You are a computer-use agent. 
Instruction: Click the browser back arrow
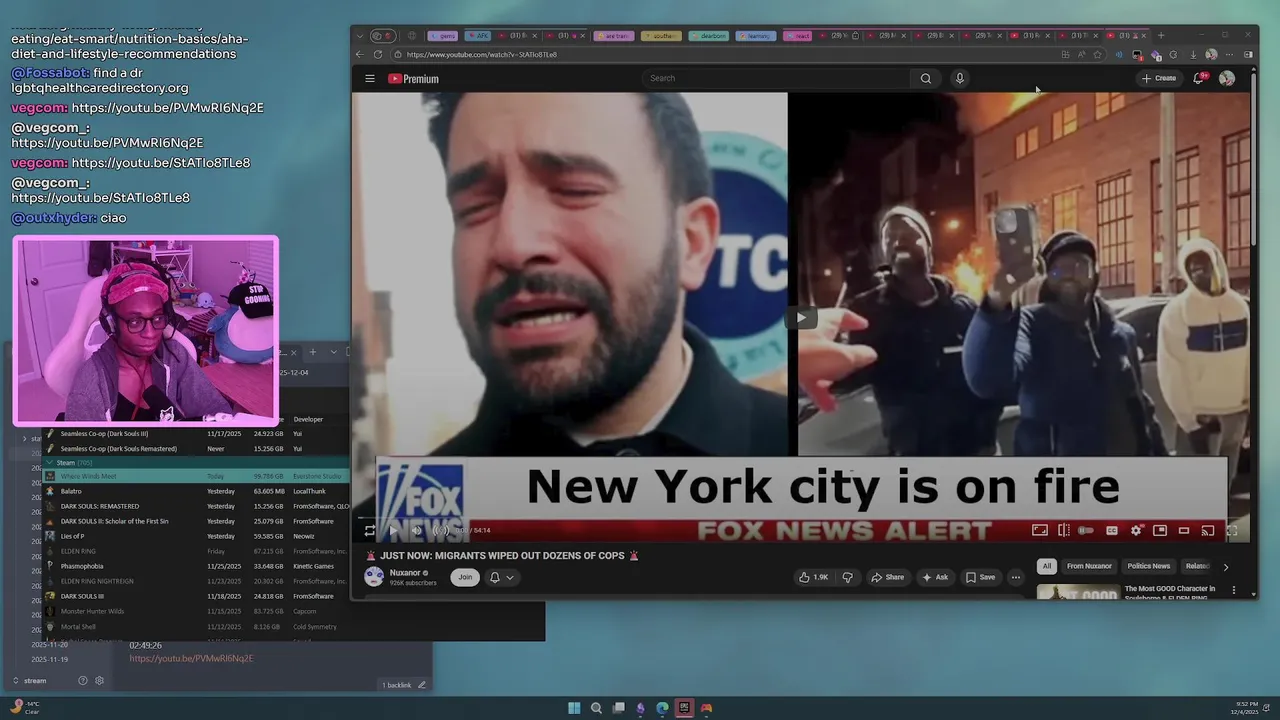click(x=360, y=54)
